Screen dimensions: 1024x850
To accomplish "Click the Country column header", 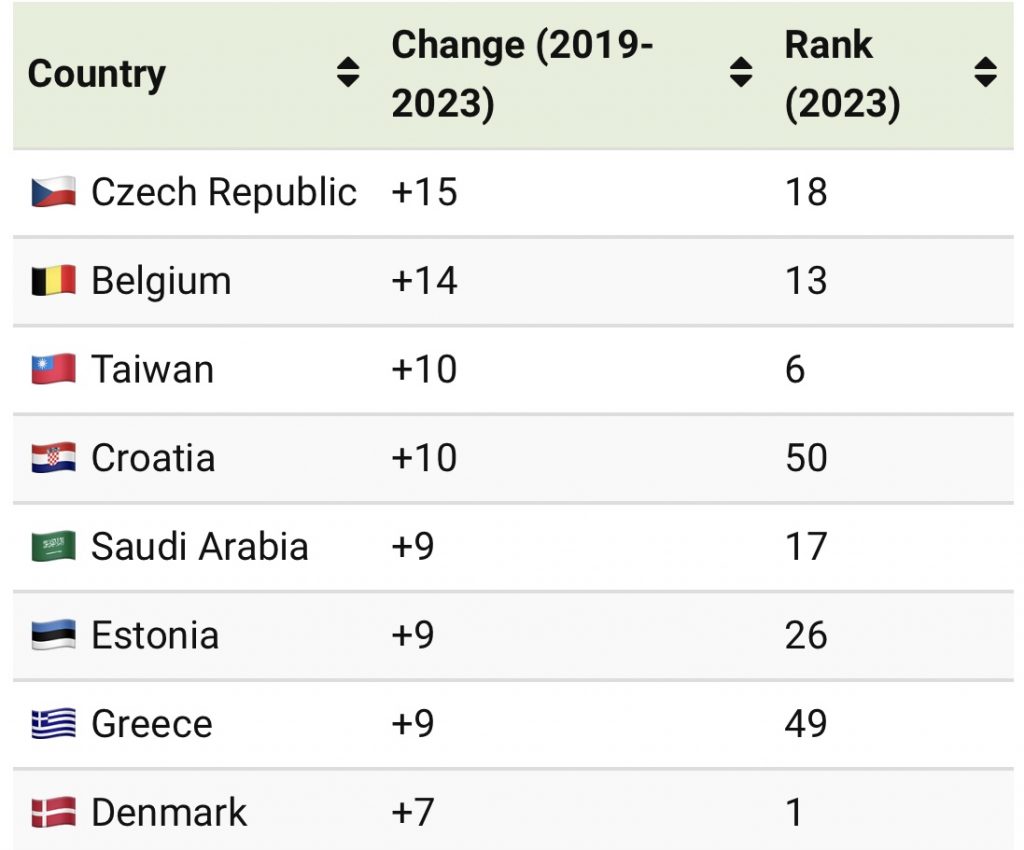I will click(97, 74).
